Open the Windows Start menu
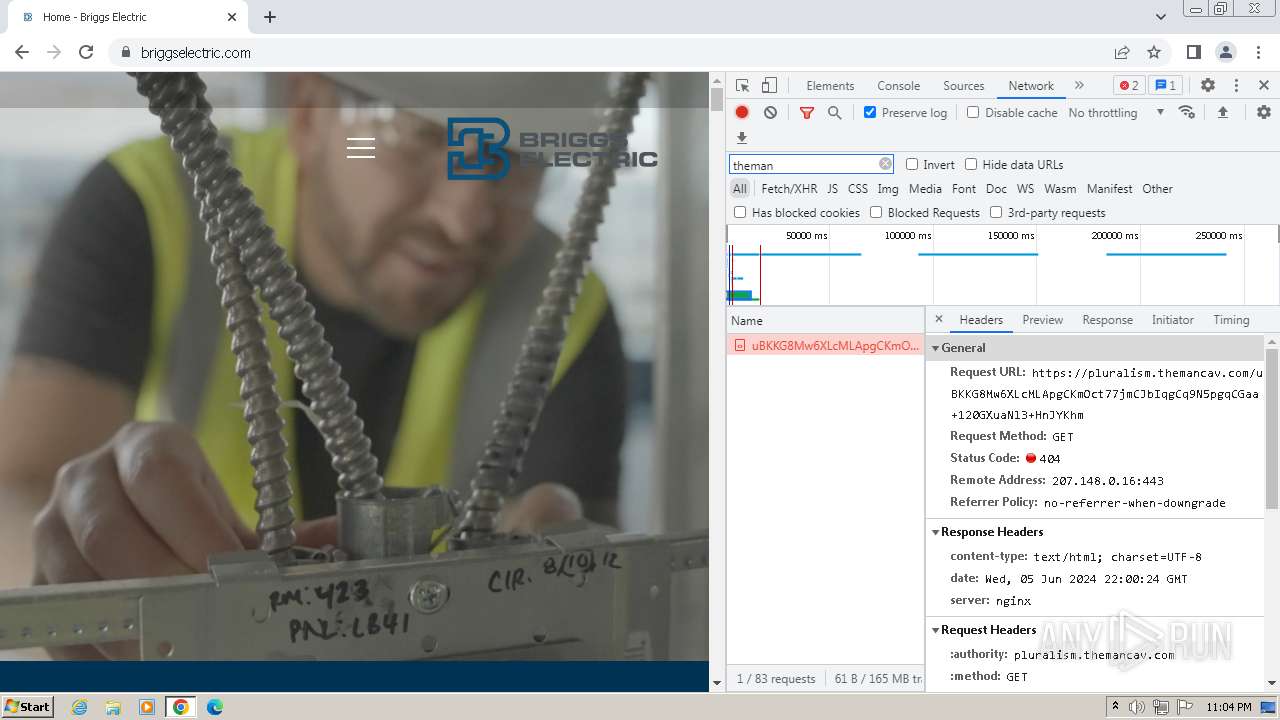The image size is (1280, 720). click(27, 706)
